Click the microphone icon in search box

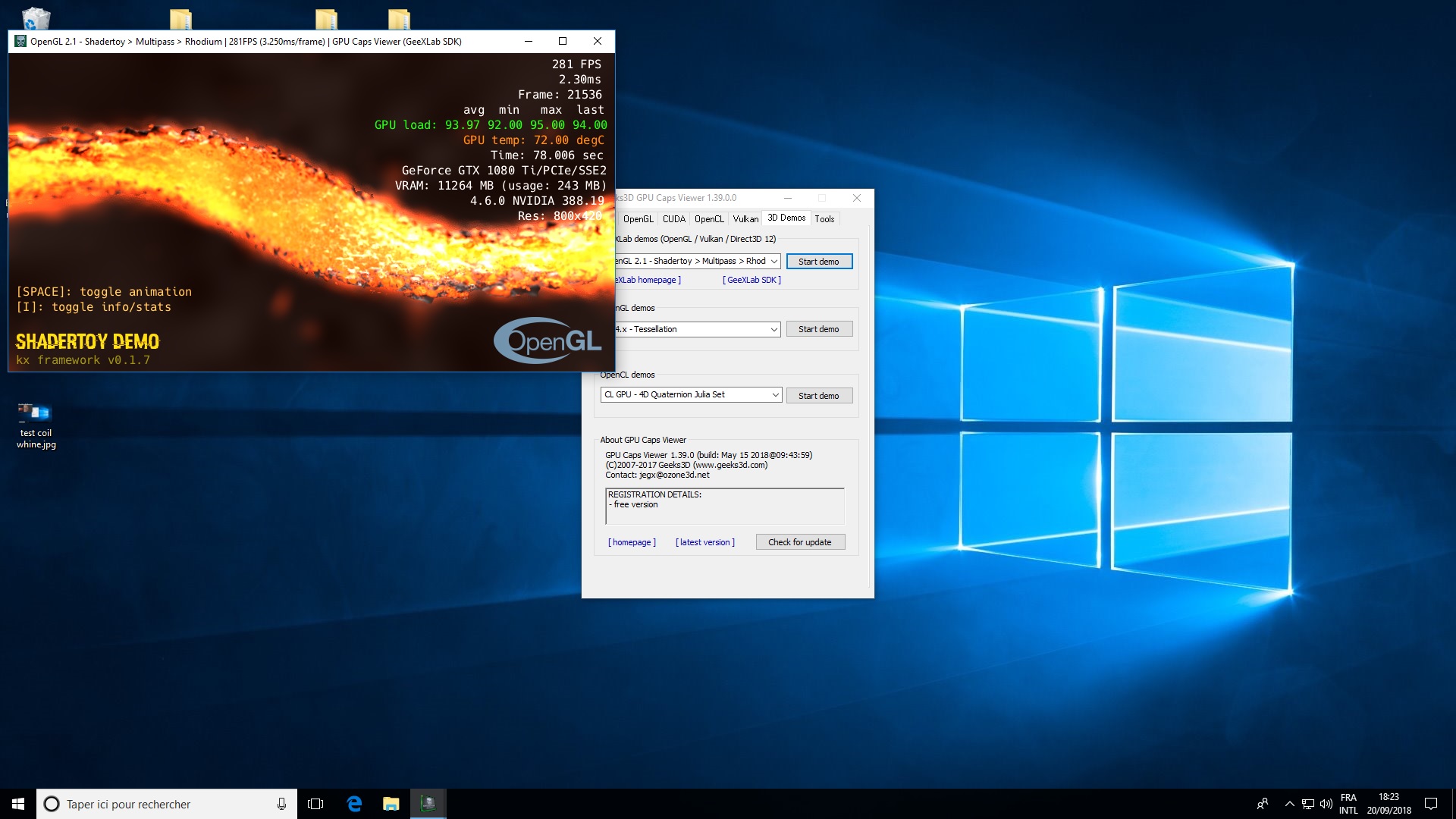click(281, 804)
